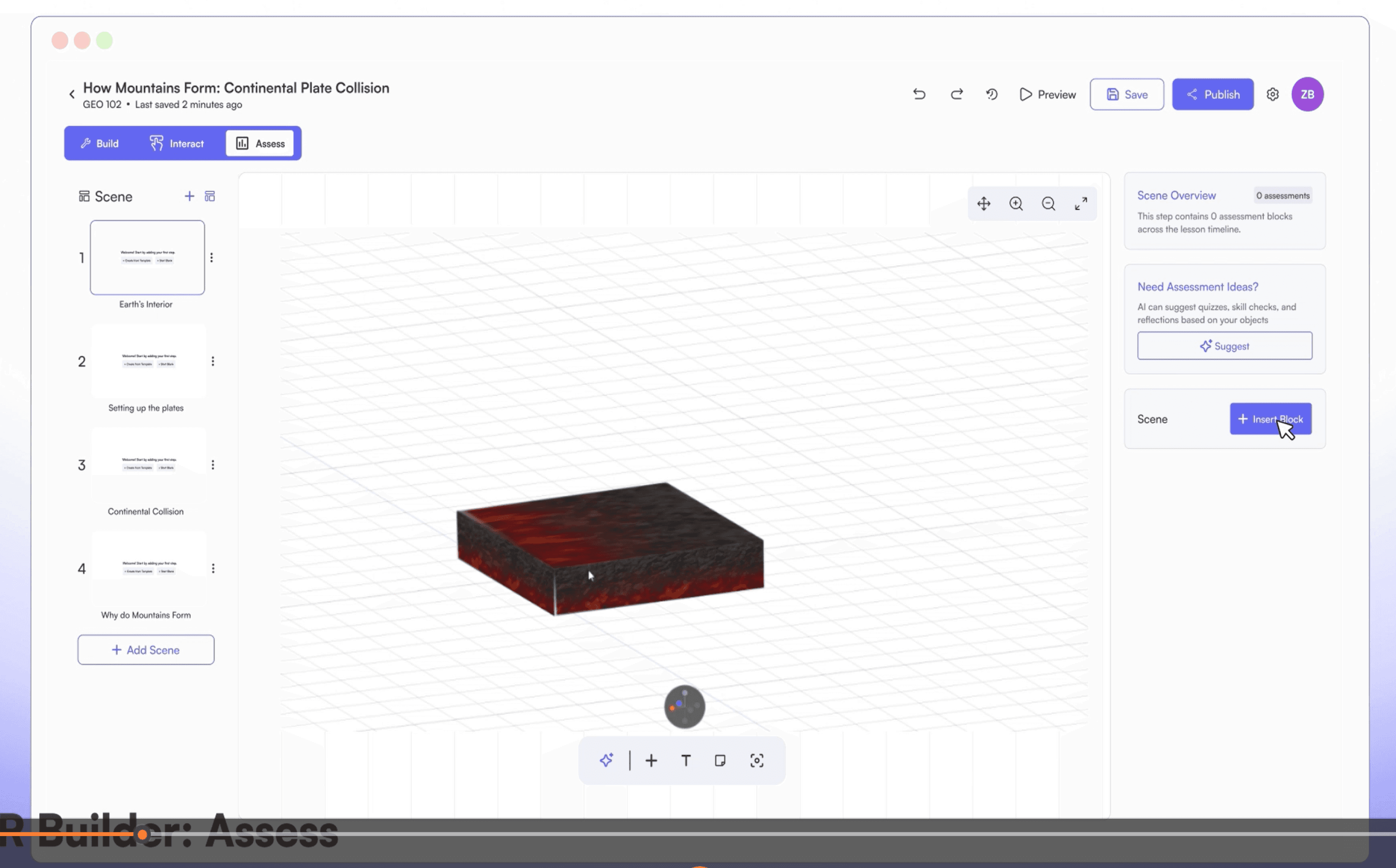Click the focus capture icon in bottom toolbar
This screenshot has height=868, width=1396.
click(757, 761)
